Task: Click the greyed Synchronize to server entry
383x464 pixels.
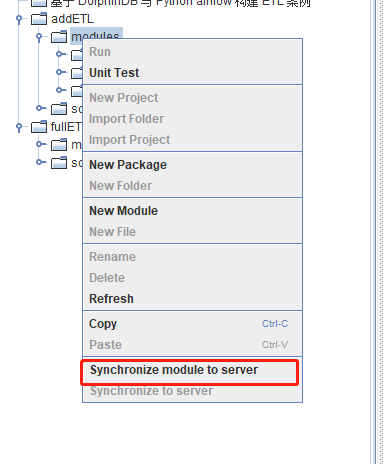Action: (192, 391)
